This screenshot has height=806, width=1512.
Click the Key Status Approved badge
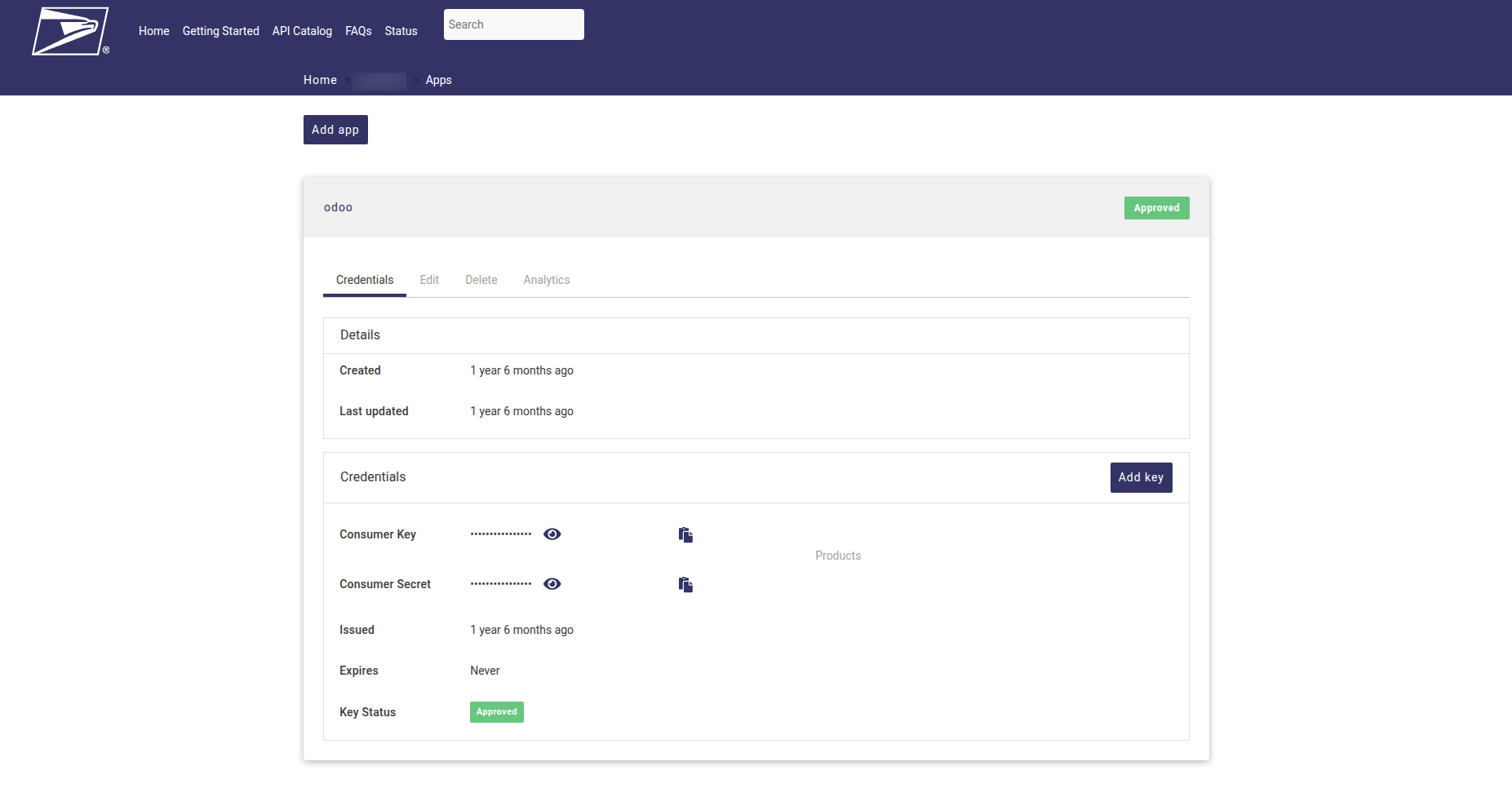(497, 712)
